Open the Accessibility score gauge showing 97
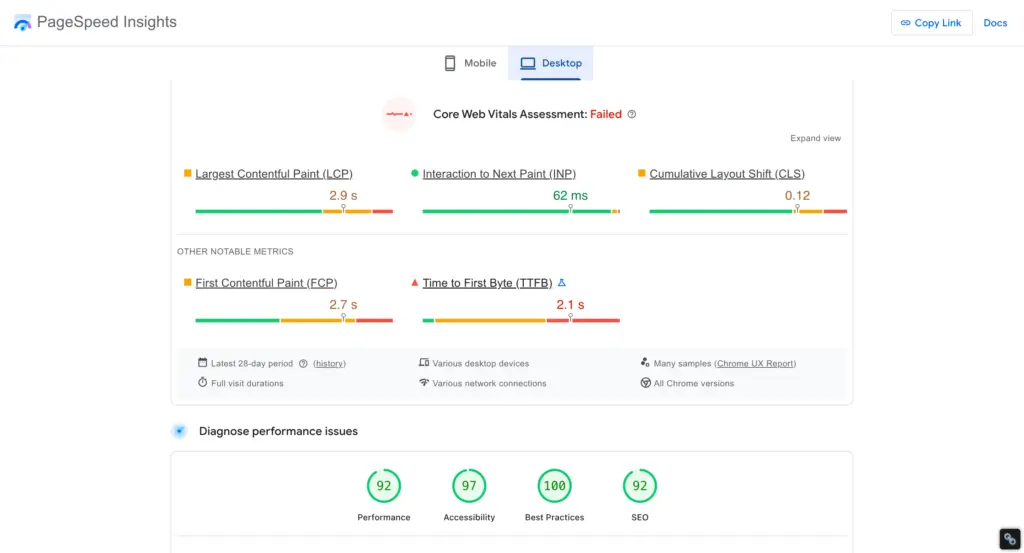This screenshot has height=553, width=1024. [x=469, y=486]
